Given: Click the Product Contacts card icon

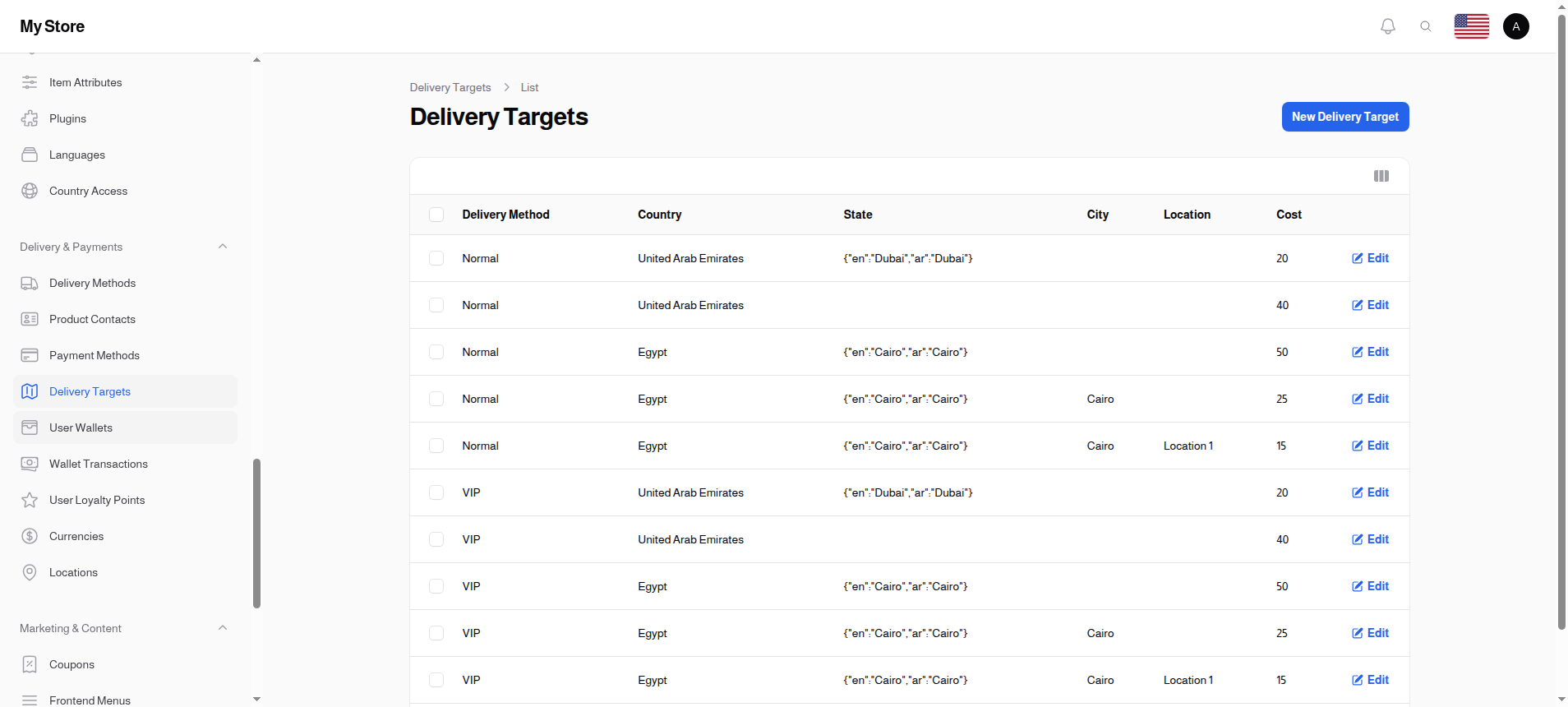Looking at the screenshot, I should [30, 319].
